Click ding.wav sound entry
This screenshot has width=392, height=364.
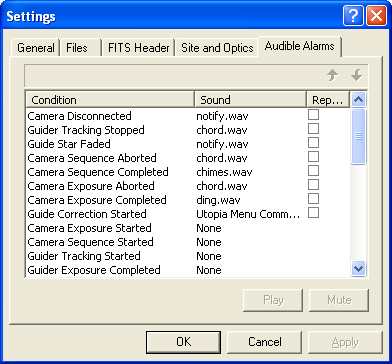coord(218,200)
